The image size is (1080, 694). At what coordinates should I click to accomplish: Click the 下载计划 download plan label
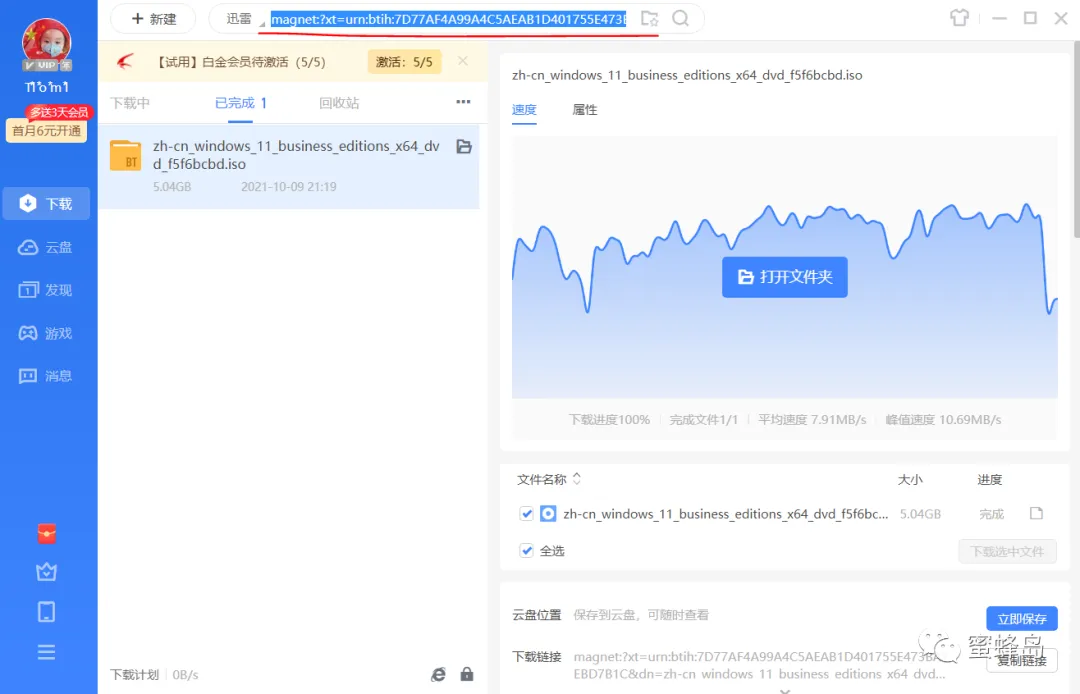135,675
